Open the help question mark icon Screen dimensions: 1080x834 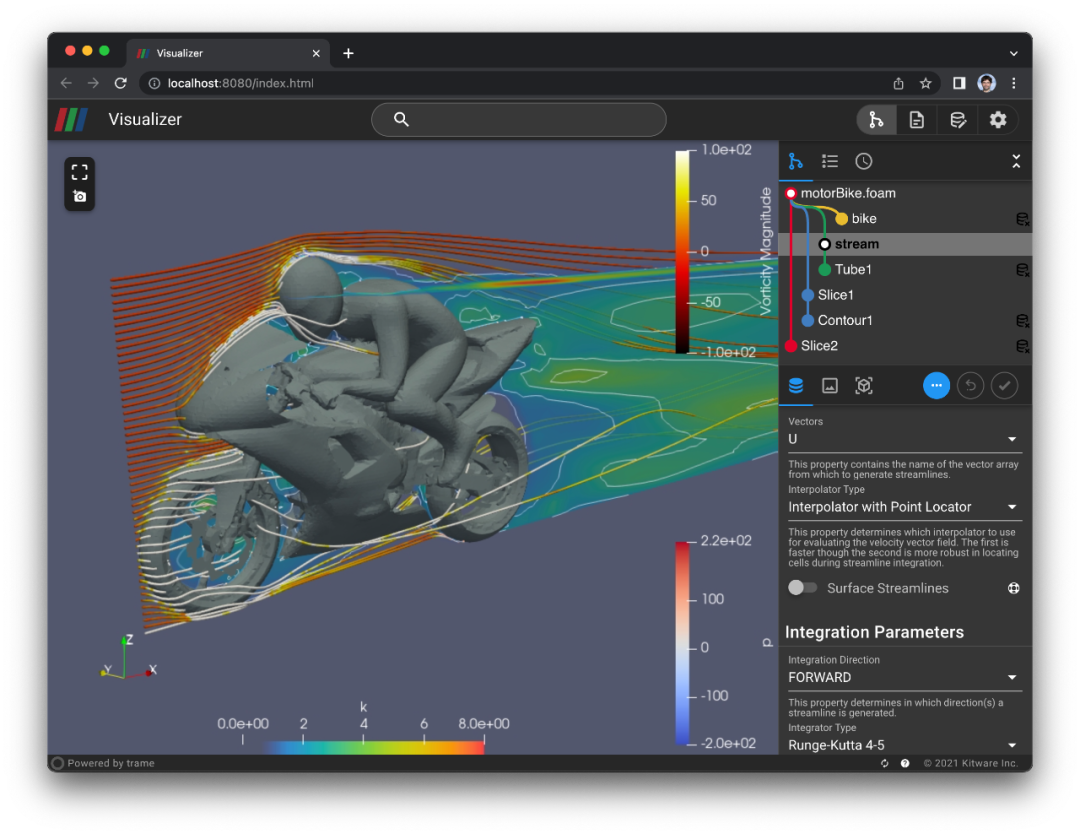click(x=905, y=763)
